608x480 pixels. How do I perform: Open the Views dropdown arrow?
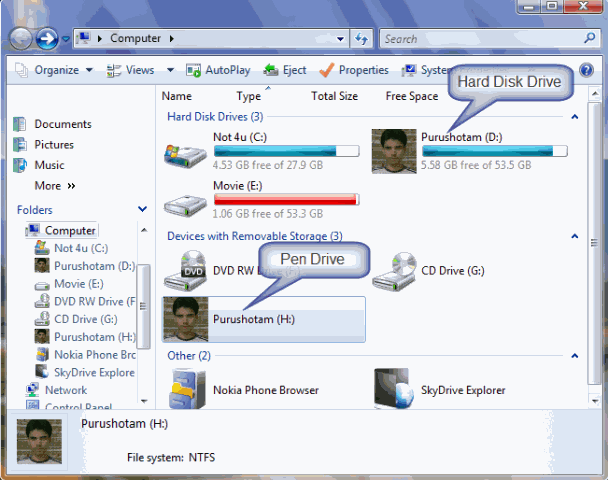pyautogui.click(x=170, y=70)
